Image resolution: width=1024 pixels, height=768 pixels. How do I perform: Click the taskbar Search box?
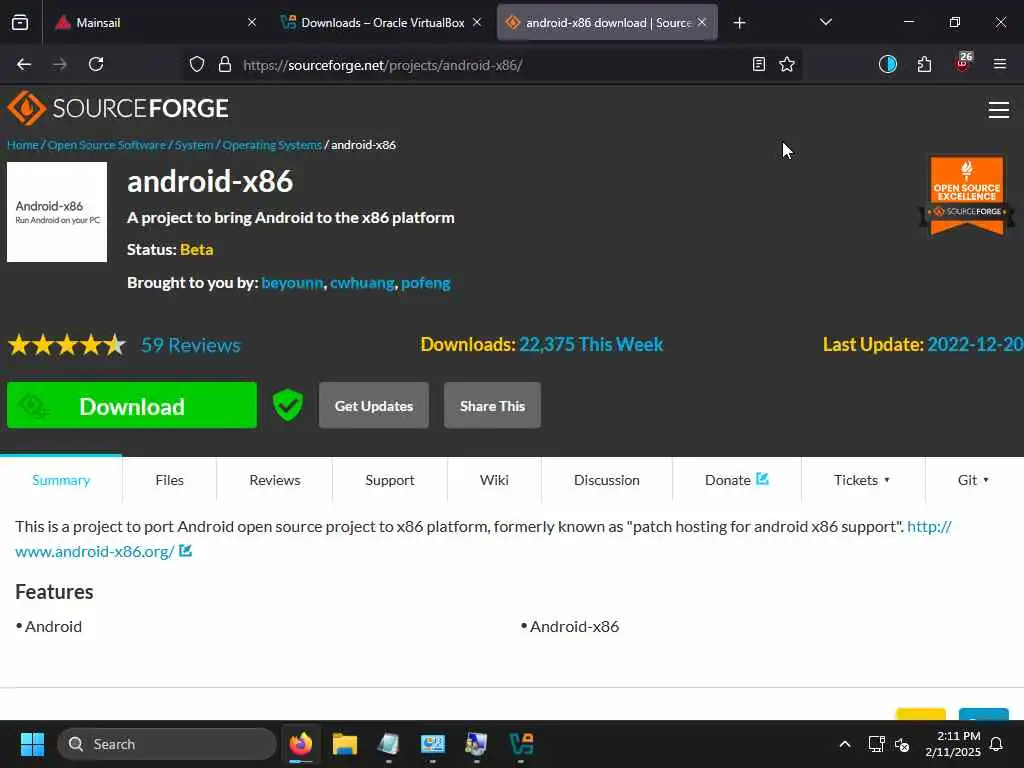tap(167, 744)
